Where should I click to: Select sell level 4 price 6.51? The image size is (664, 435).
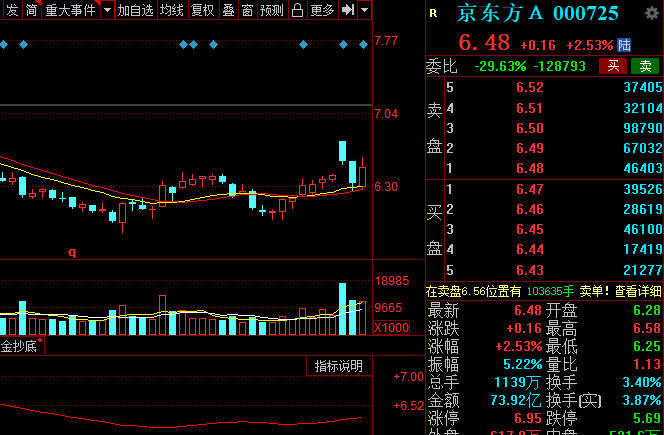[529, 108]
